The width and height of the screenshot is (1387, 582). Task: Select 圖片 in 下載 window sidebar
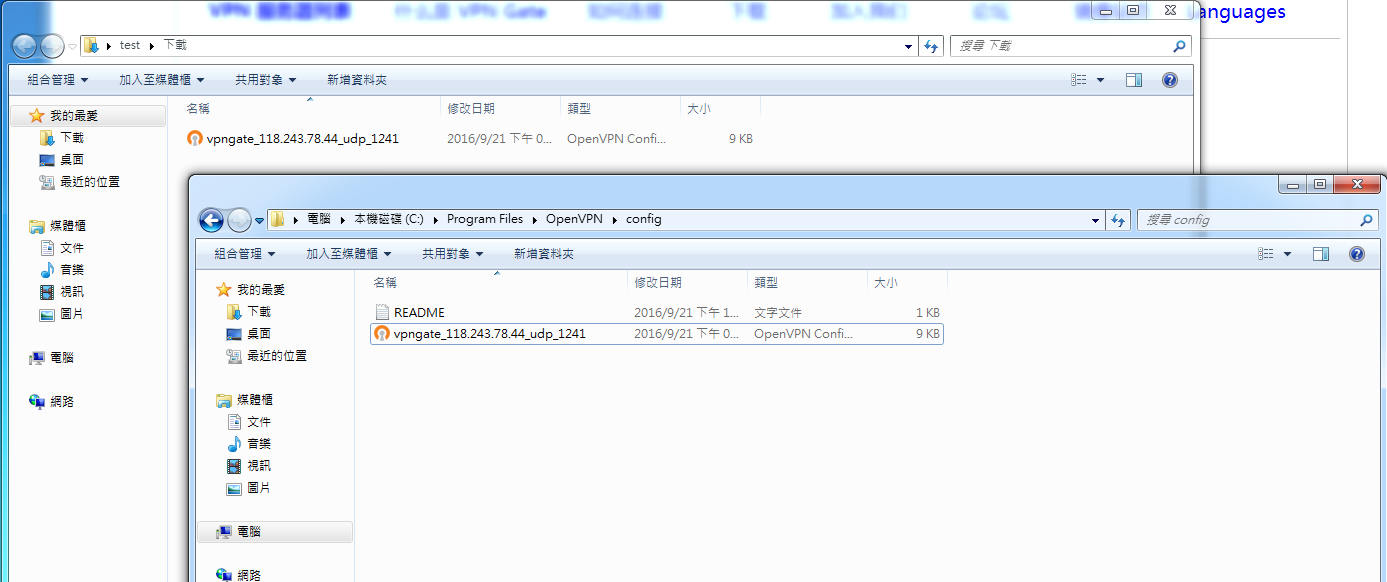tap(63, 314)
